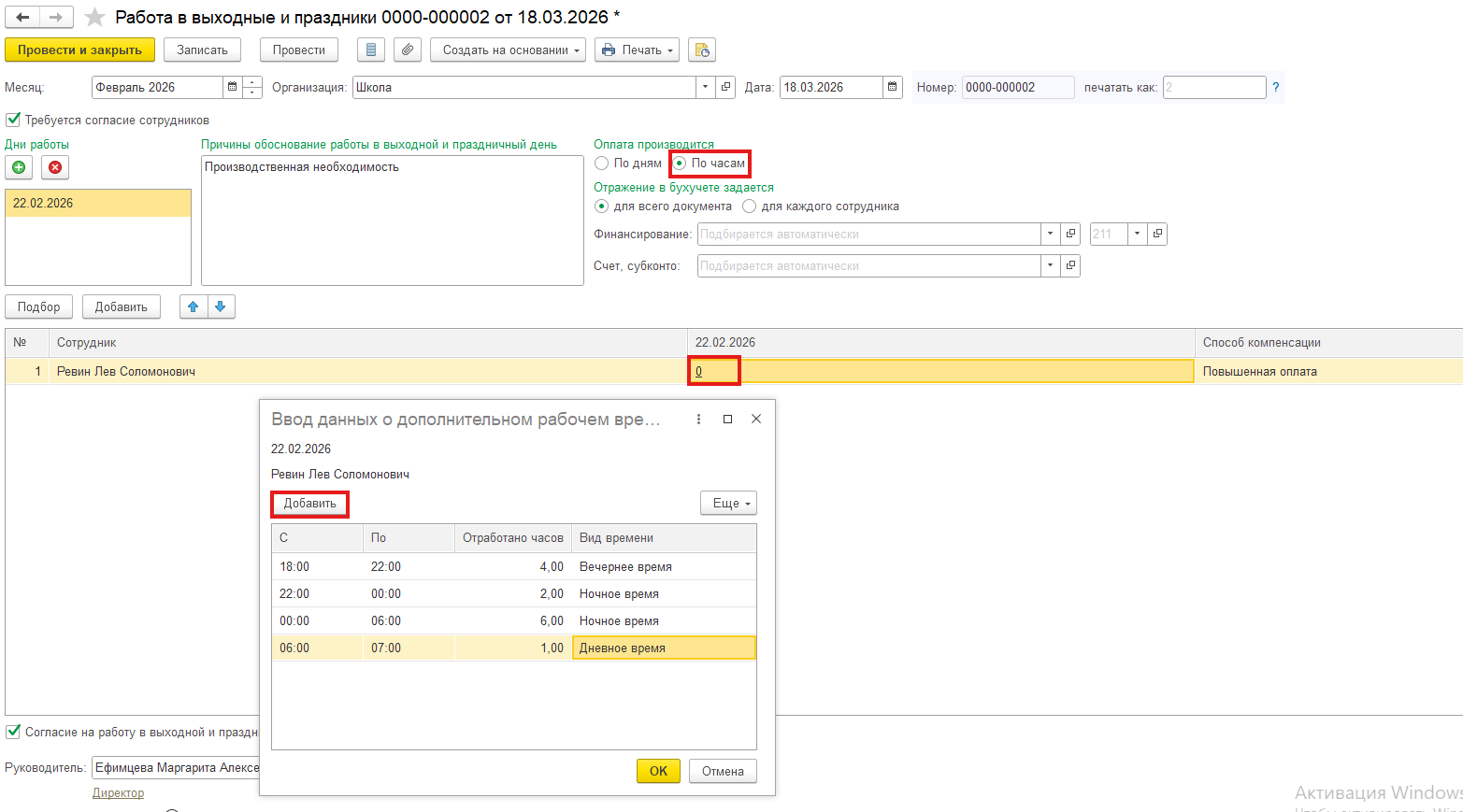Close the Ввод данных dialog

(x=756, y=420)
